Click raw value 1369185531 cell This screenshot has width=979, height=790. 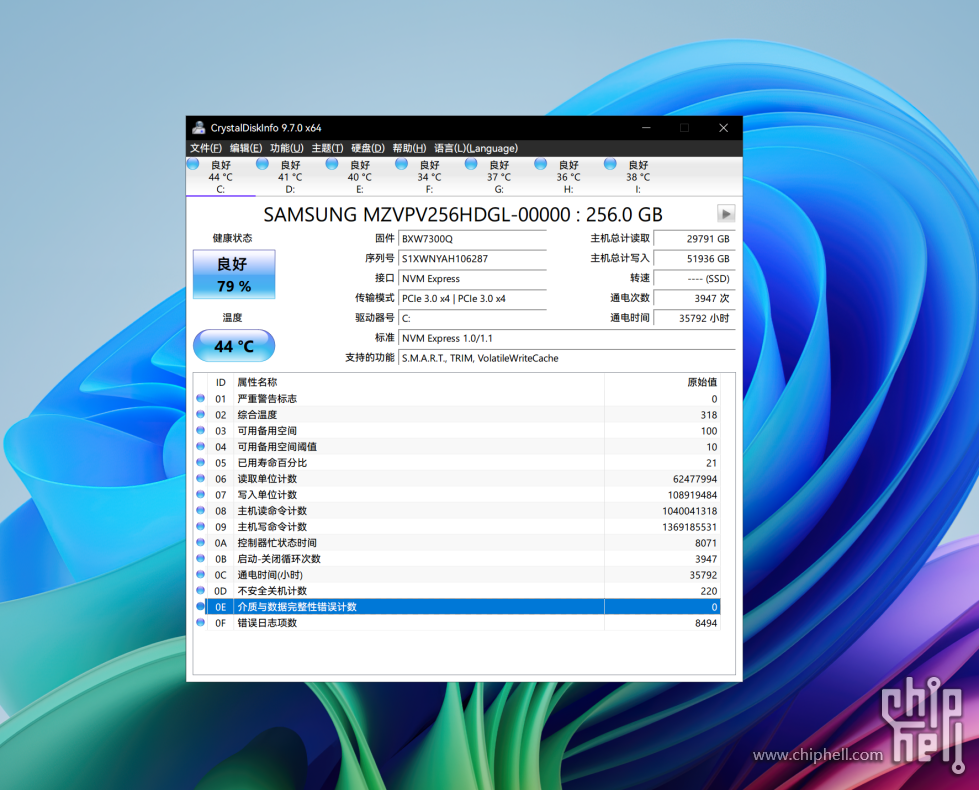(x=662, y=526)
